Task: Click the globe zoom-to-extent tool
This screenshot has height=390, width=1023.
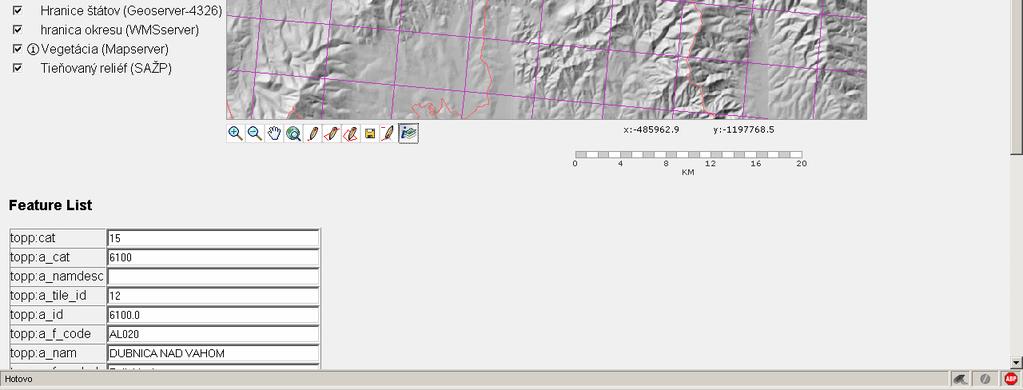Action: pyautogui.click(x=293, y=134)
